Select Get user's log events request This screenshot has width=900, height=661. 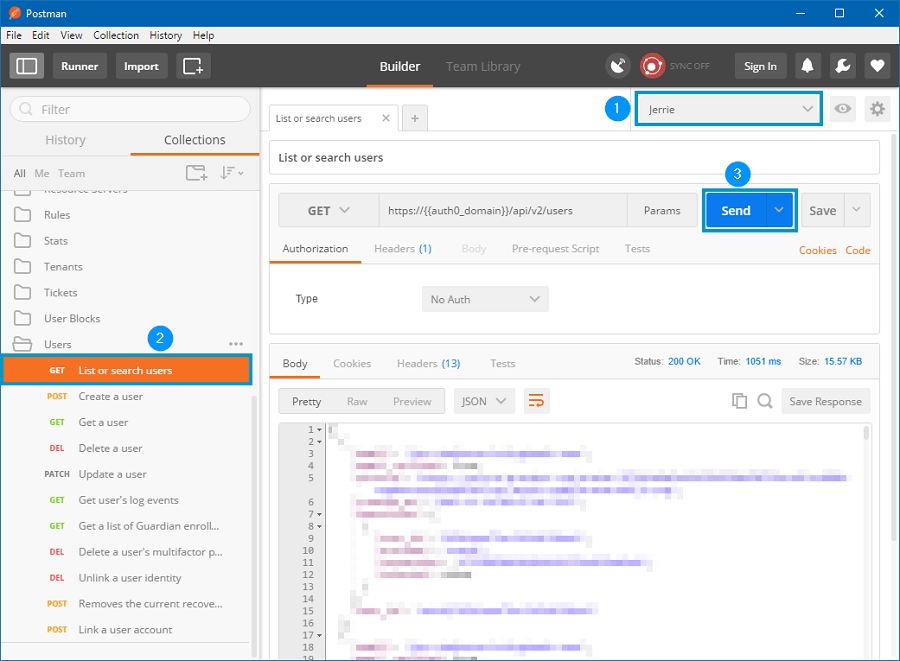127,500
